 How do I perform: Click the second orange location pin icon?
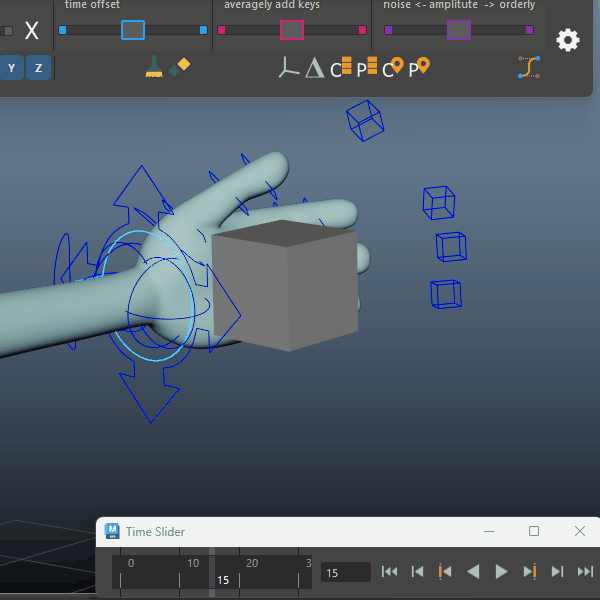[x=423, y=67]
